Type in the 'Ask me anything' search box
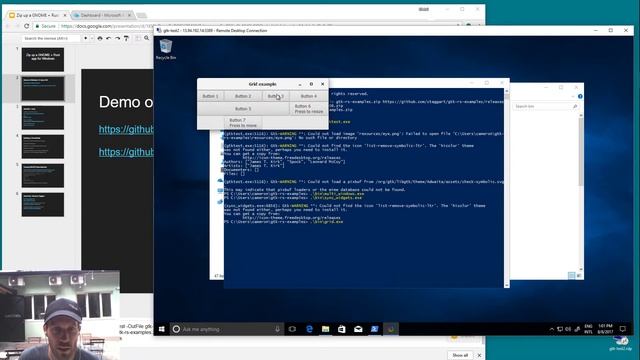The height and width of the screenshot is (360, 640). 227,329
